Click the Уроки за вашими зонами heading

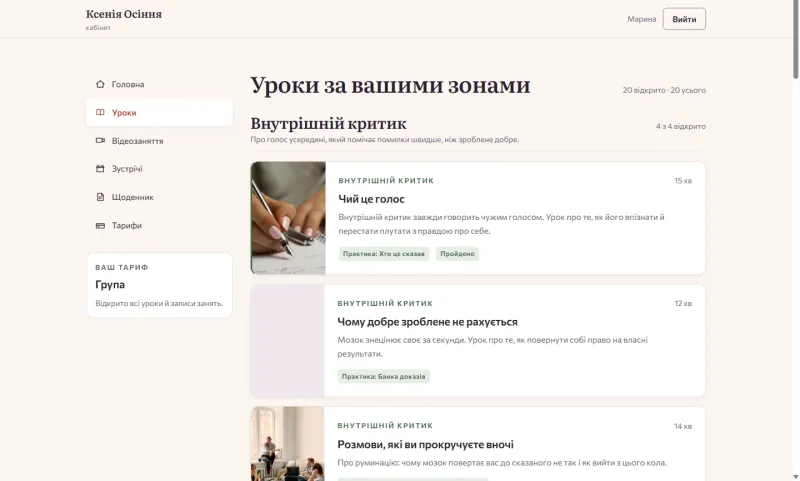coord(390,85)
